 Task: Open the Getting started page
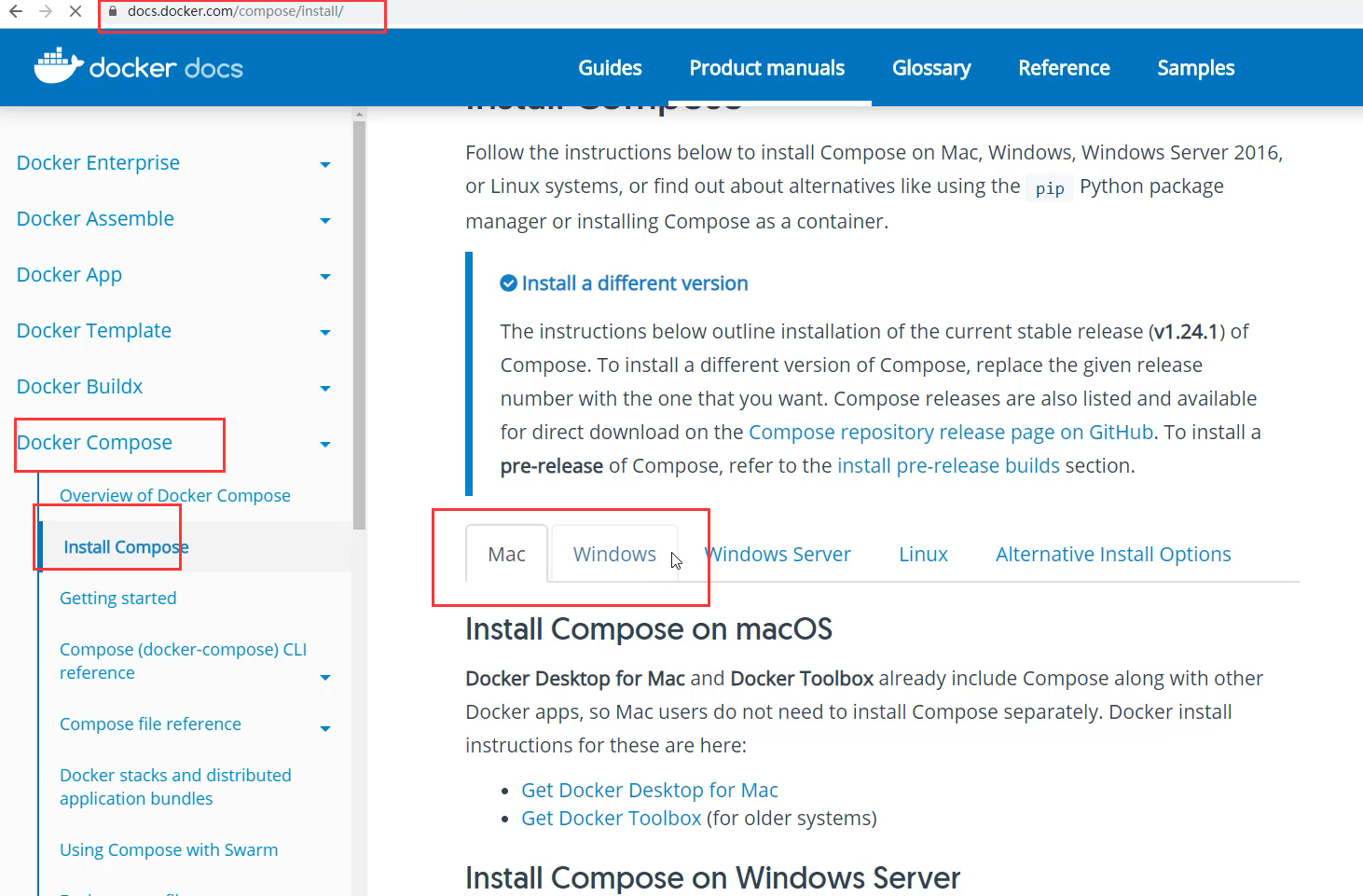point(117,598)
